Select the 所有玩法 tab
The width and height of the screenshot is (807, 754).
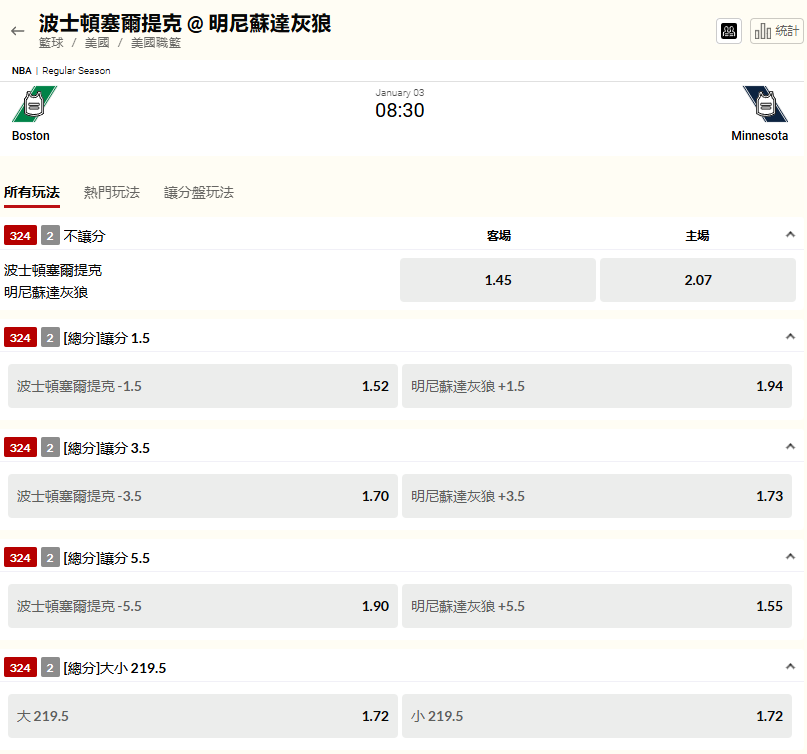click(32, 192)
